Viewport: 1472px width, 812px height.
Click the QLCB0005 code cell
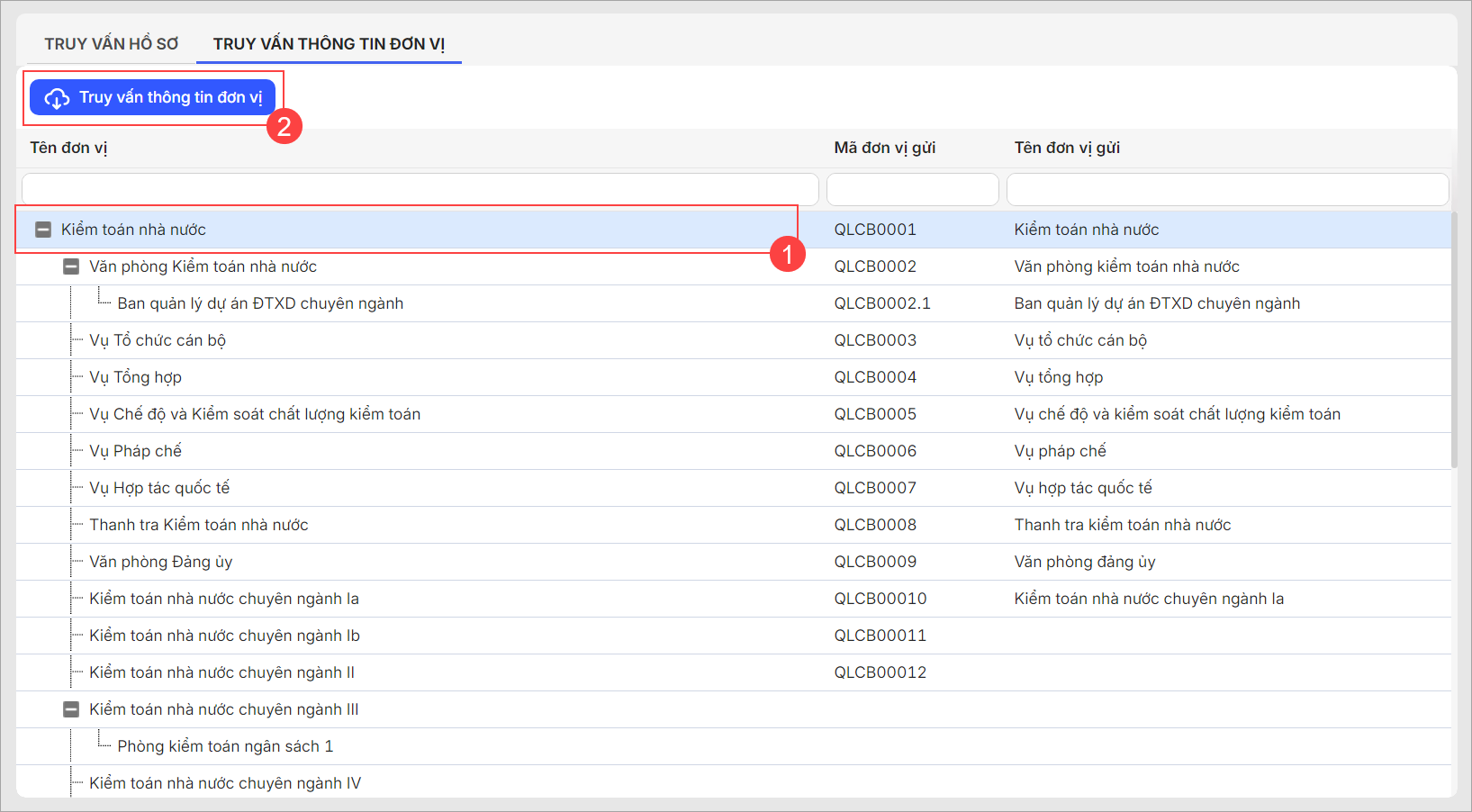tap(874, 414)
